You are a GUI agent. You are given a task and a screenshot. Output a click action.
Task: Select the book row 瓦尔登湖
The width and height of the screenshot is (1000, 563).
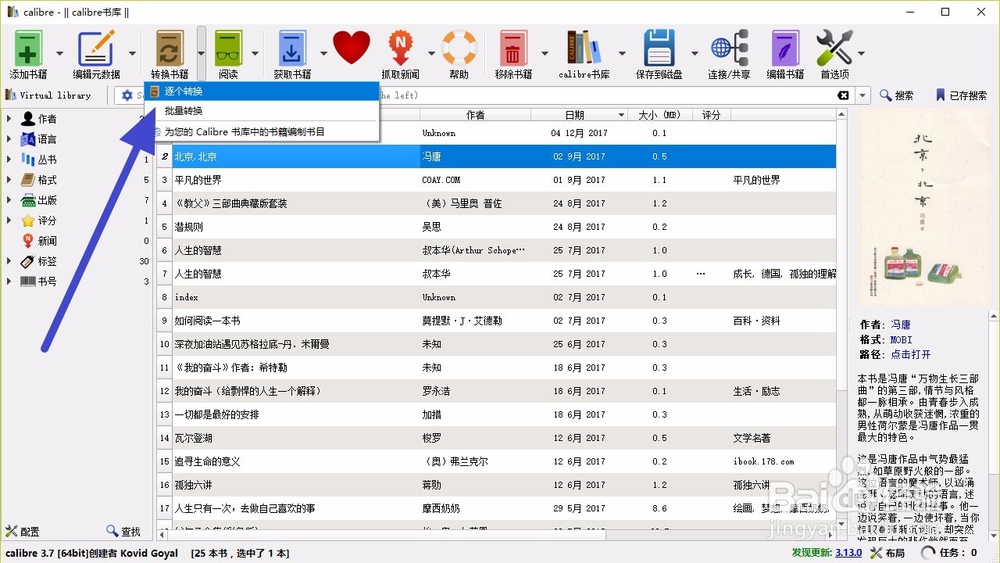pos(496,438)
